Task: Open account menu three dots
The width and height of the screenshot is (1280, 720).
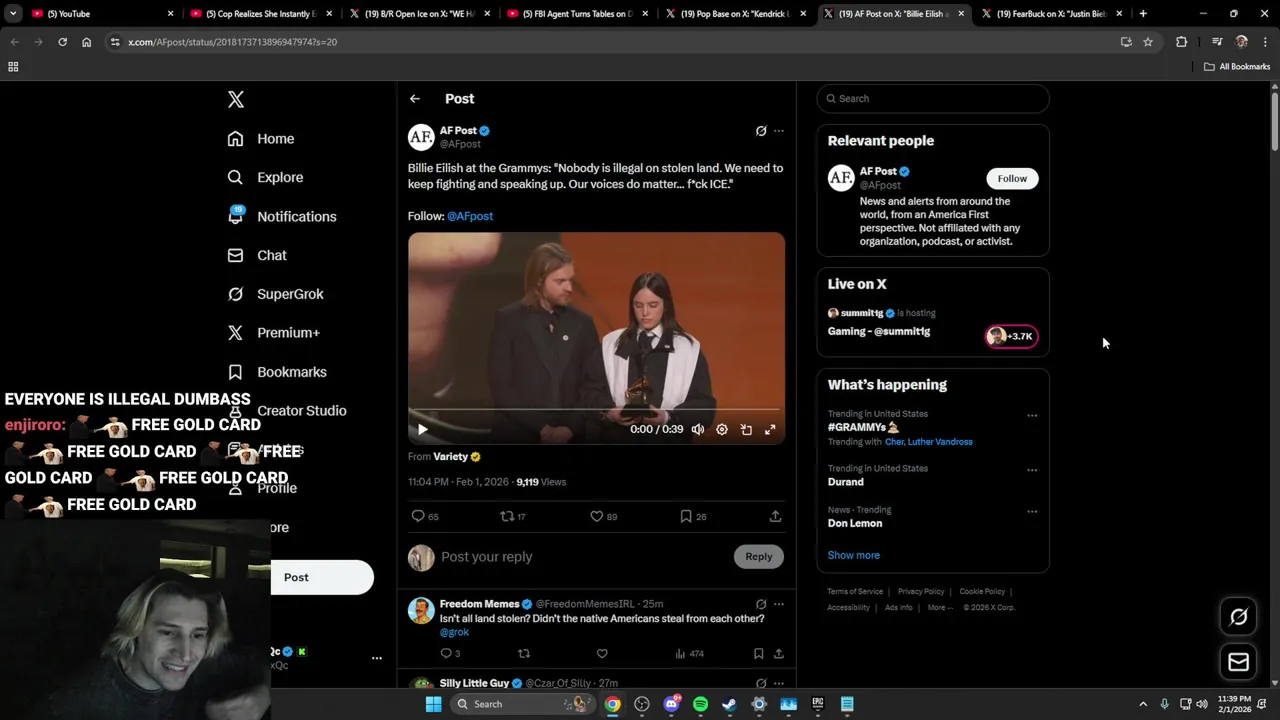Action: pos(377,658)
